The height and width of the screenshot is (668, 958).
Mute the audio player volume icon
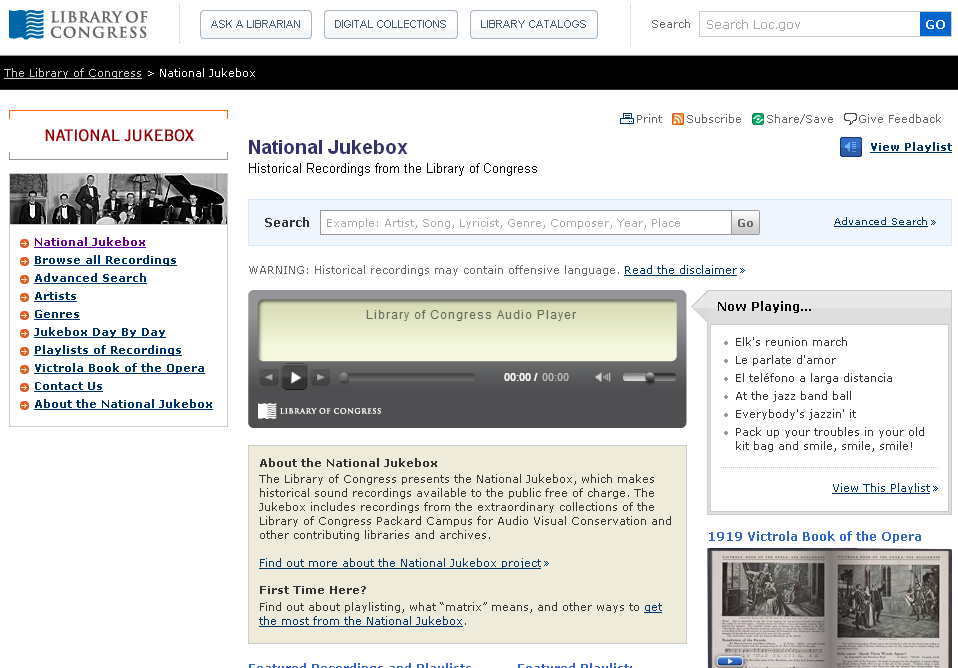coord(602,377)
